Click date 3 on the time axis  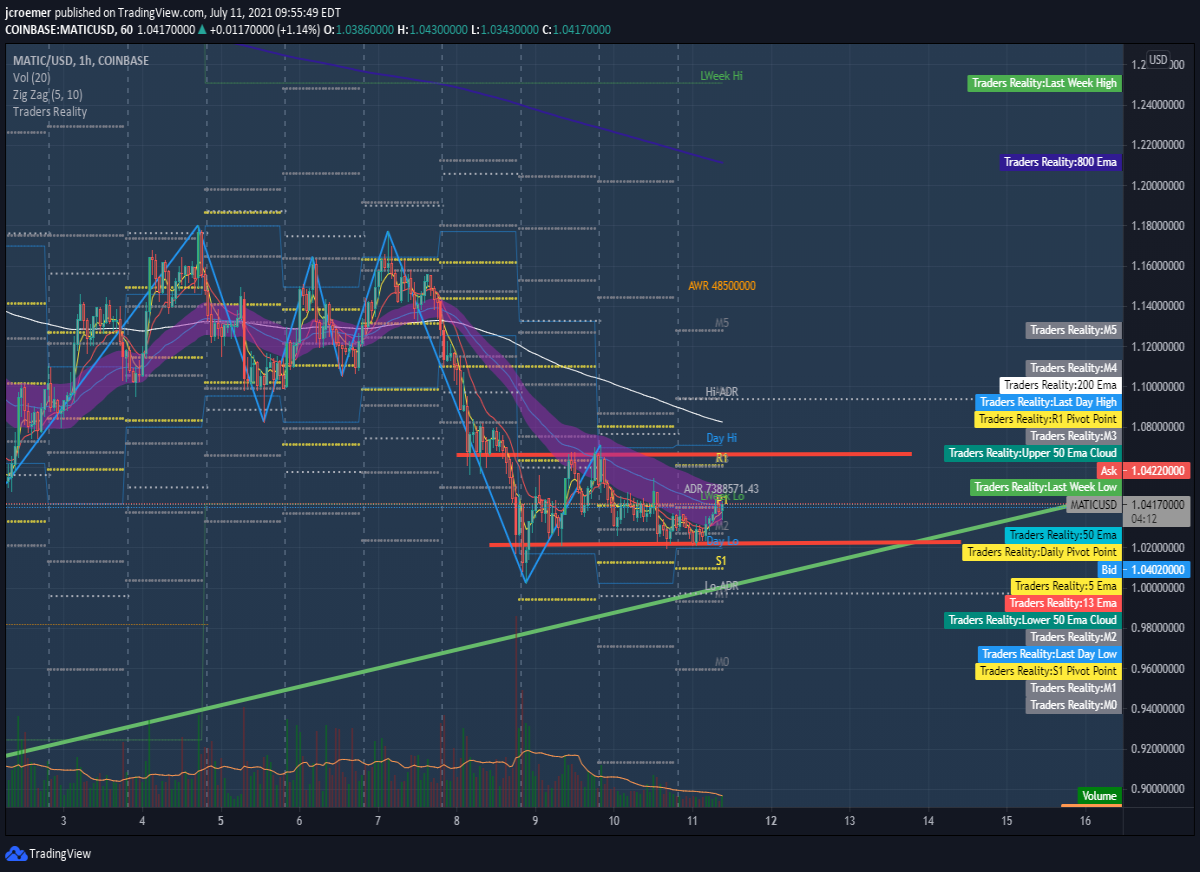coord(64,821)
